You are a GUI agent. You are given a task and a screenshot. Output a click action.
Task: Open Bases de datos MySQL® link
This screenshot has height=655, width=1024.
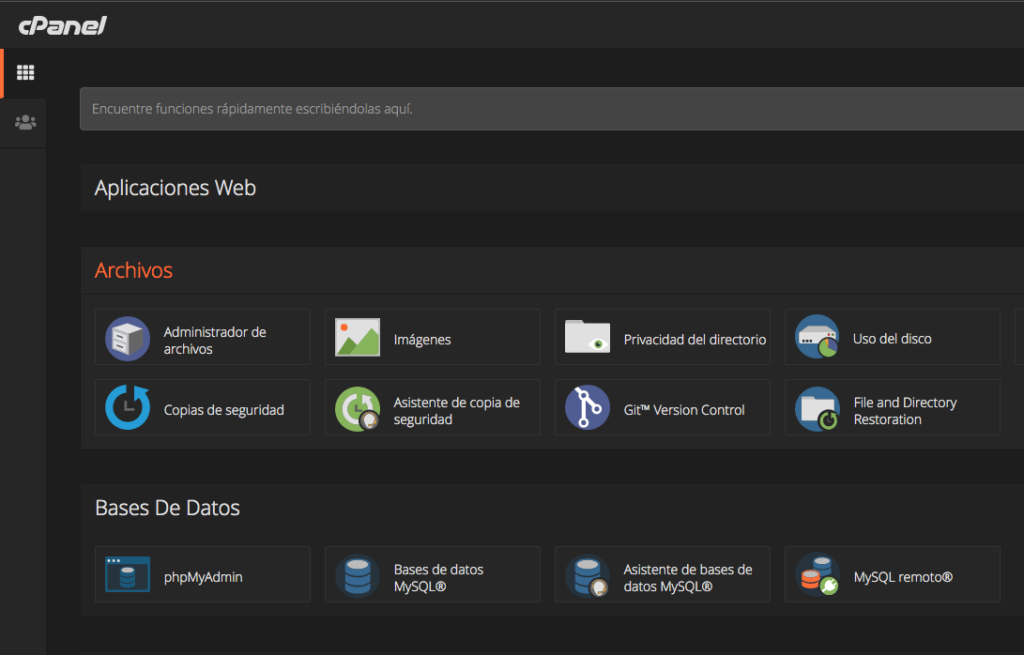pyautogui.click(x=438, y=578)
